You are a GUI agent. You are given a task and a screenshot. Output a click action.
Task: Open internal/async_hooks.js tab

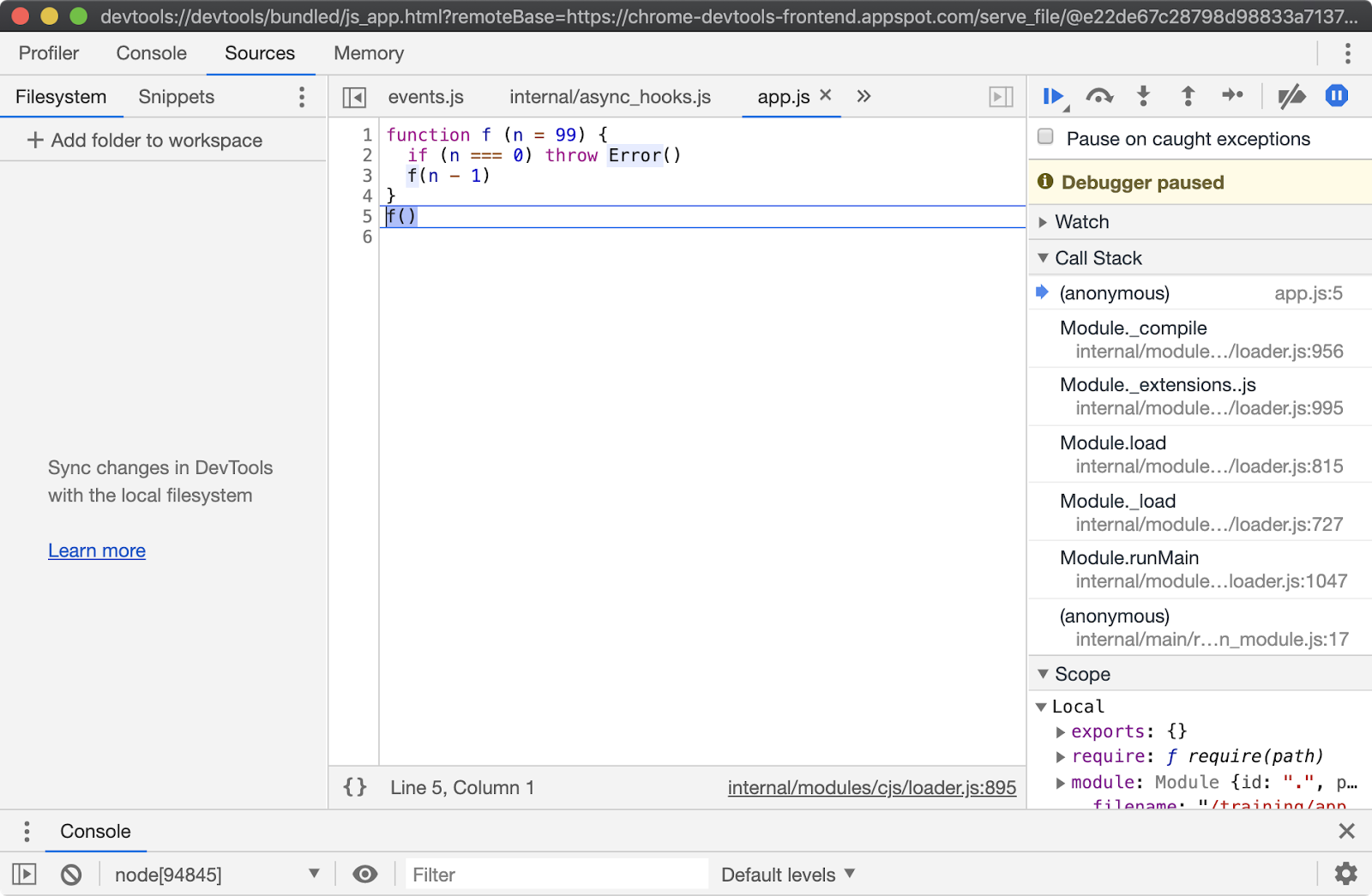pos(611,97)
